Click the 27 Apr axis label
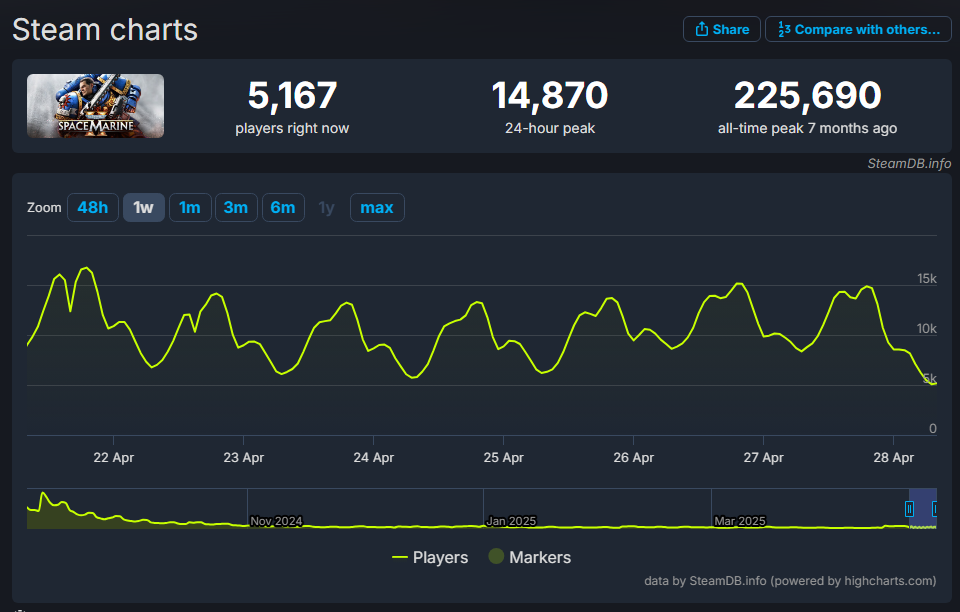 [x=763, y=457]
